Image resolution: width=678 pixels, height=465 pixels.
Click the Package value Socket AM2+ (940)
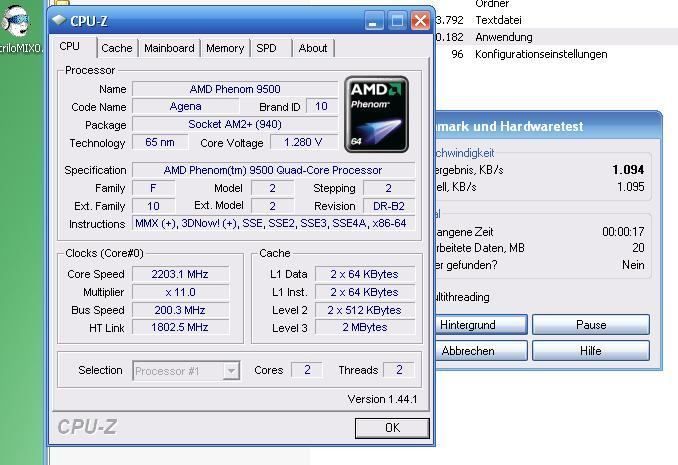(235, 125)
